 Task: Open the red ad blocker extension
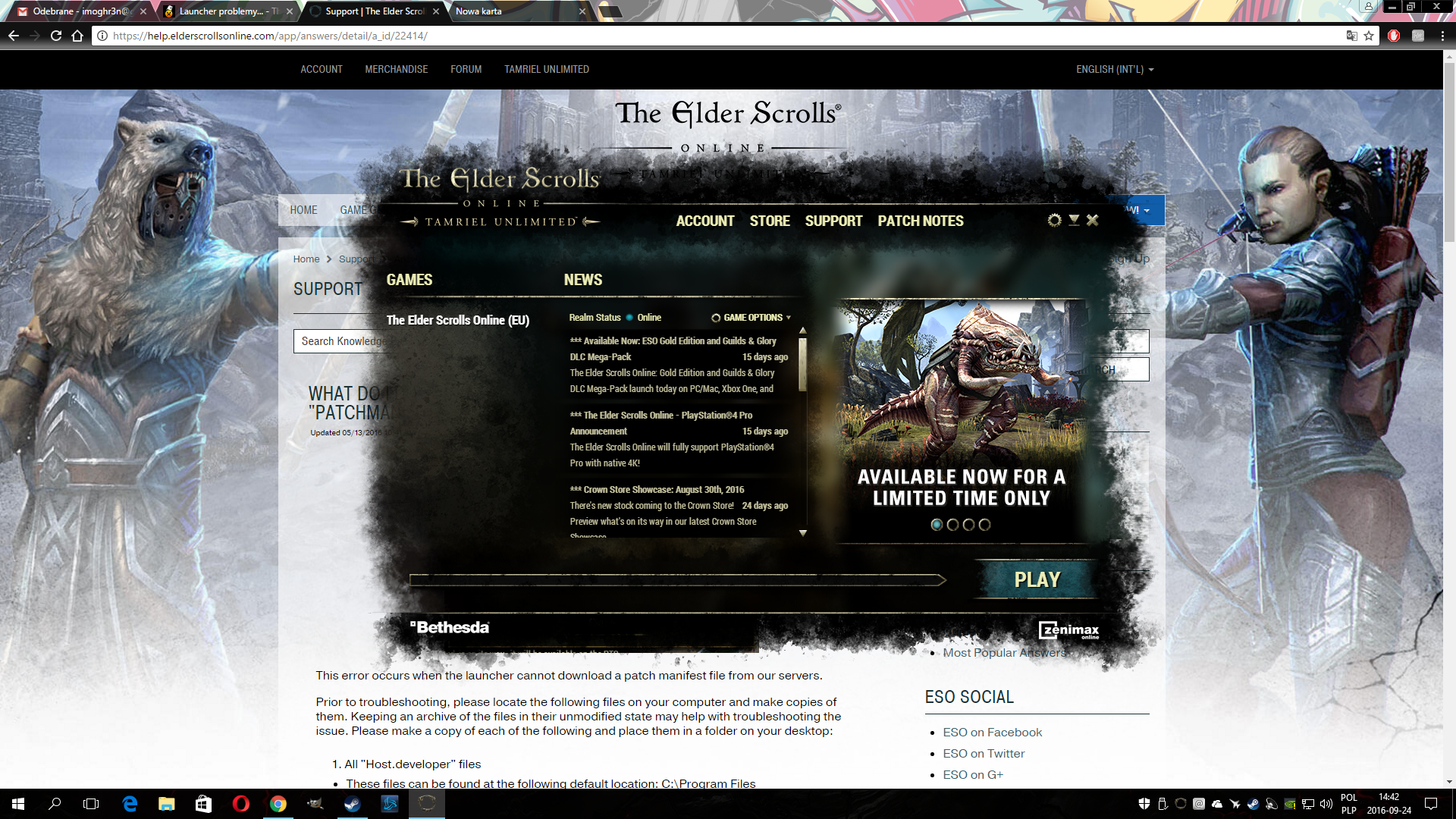point(1394,36)
